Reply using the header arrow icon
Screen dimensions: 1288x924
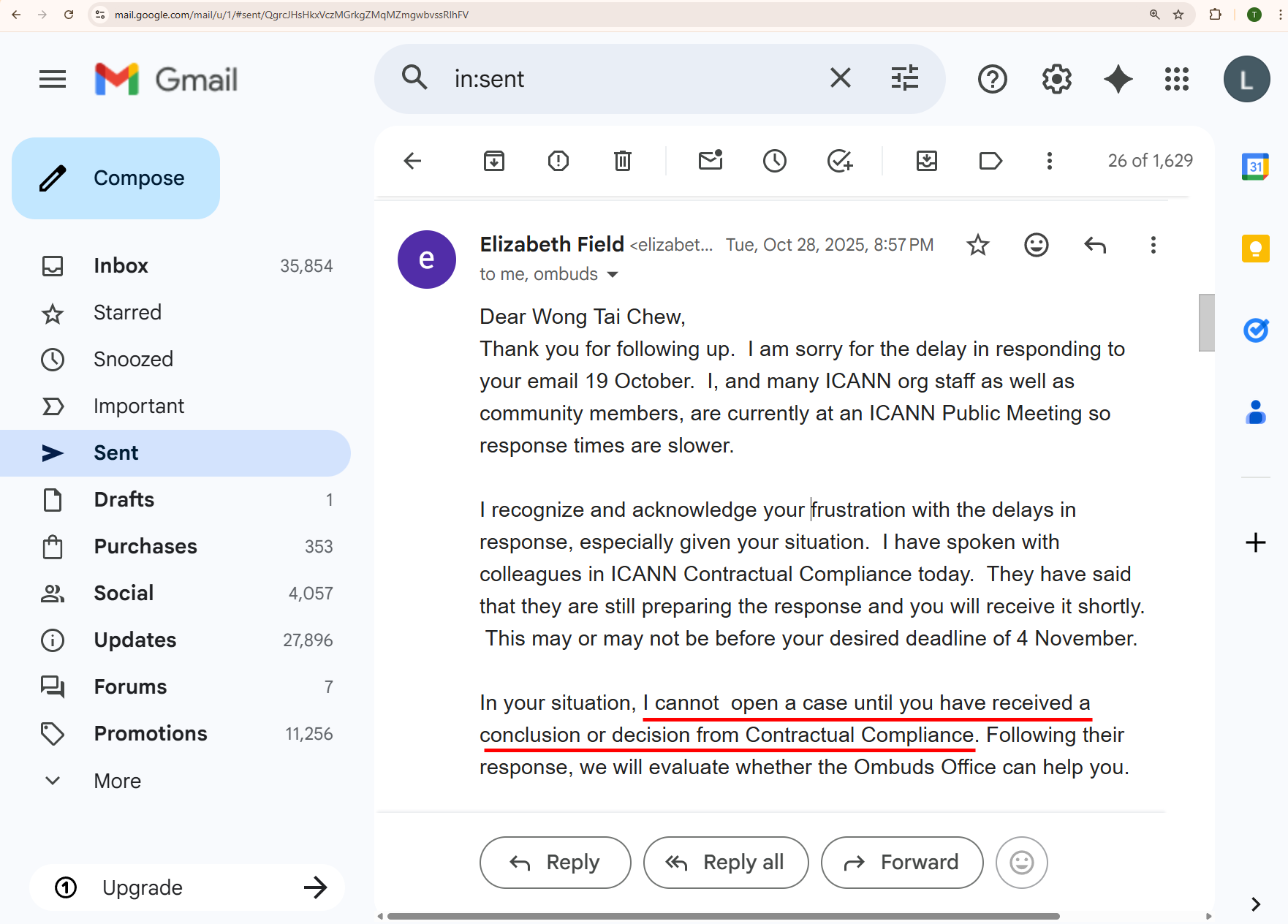pos(1095,245)
